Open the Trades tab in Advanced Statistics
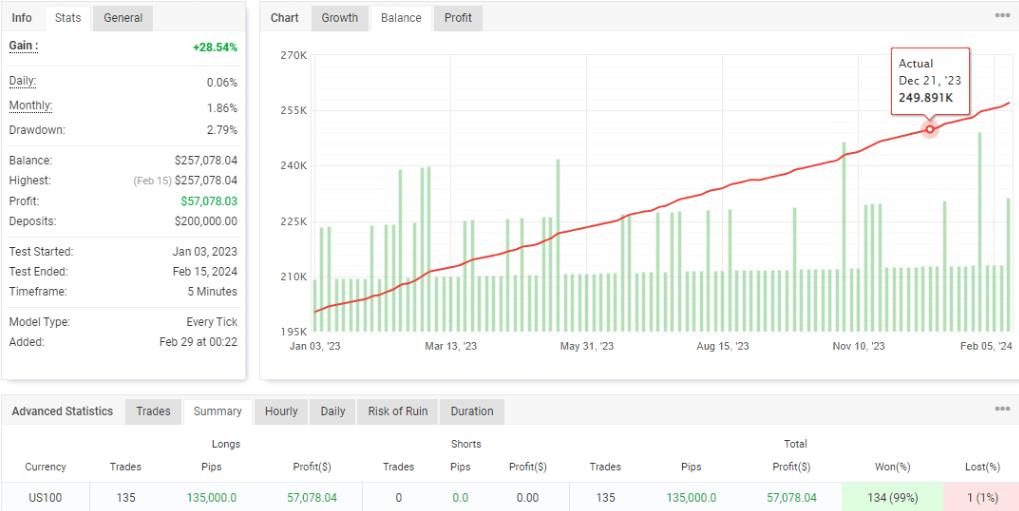Screen dimensions: 1019x511 click(x=153, y=411)
